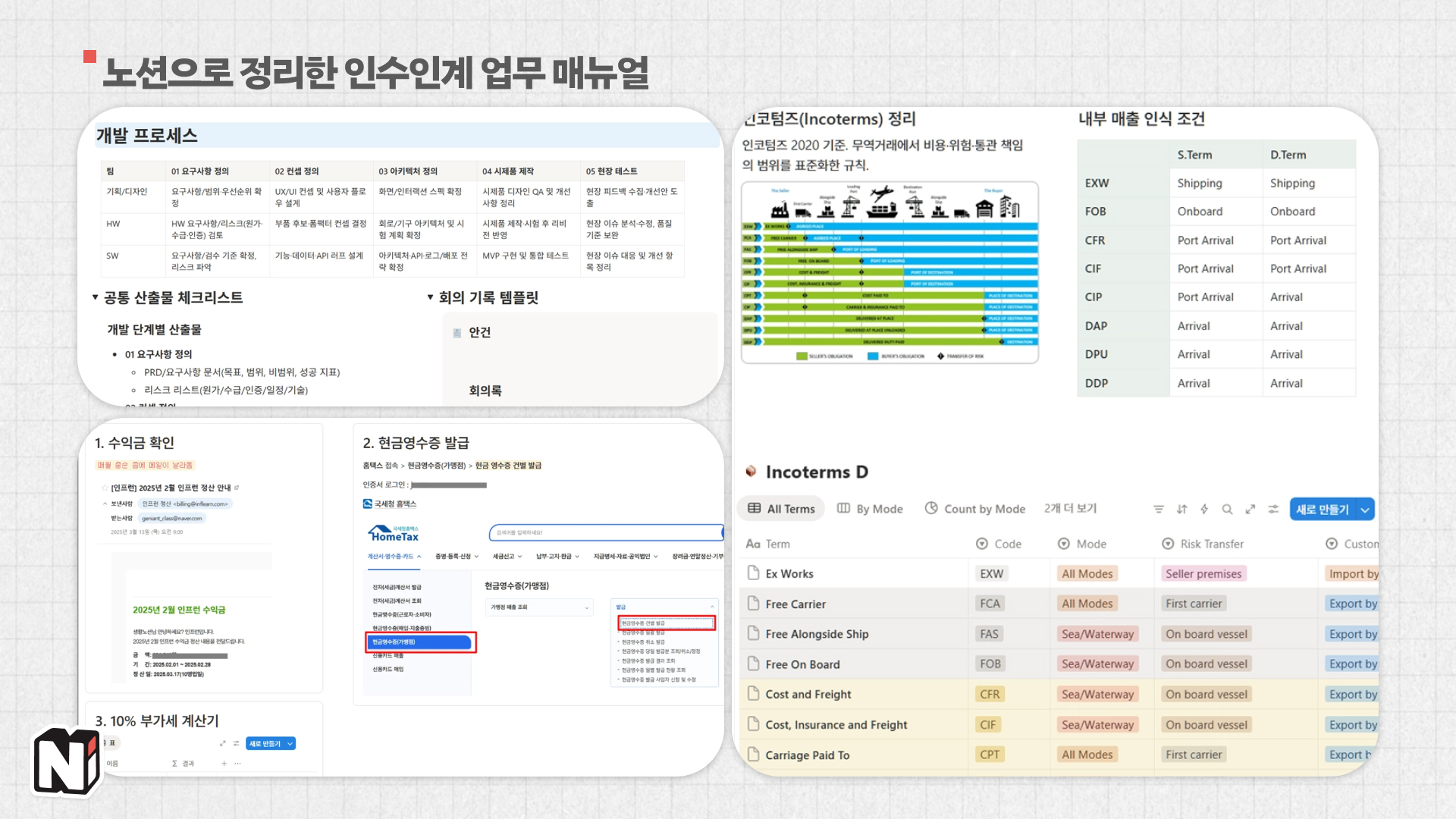Open dropdown on VAT table 새로 만들기 button
Screen dimensions: 1456x819
click(290, 744)
